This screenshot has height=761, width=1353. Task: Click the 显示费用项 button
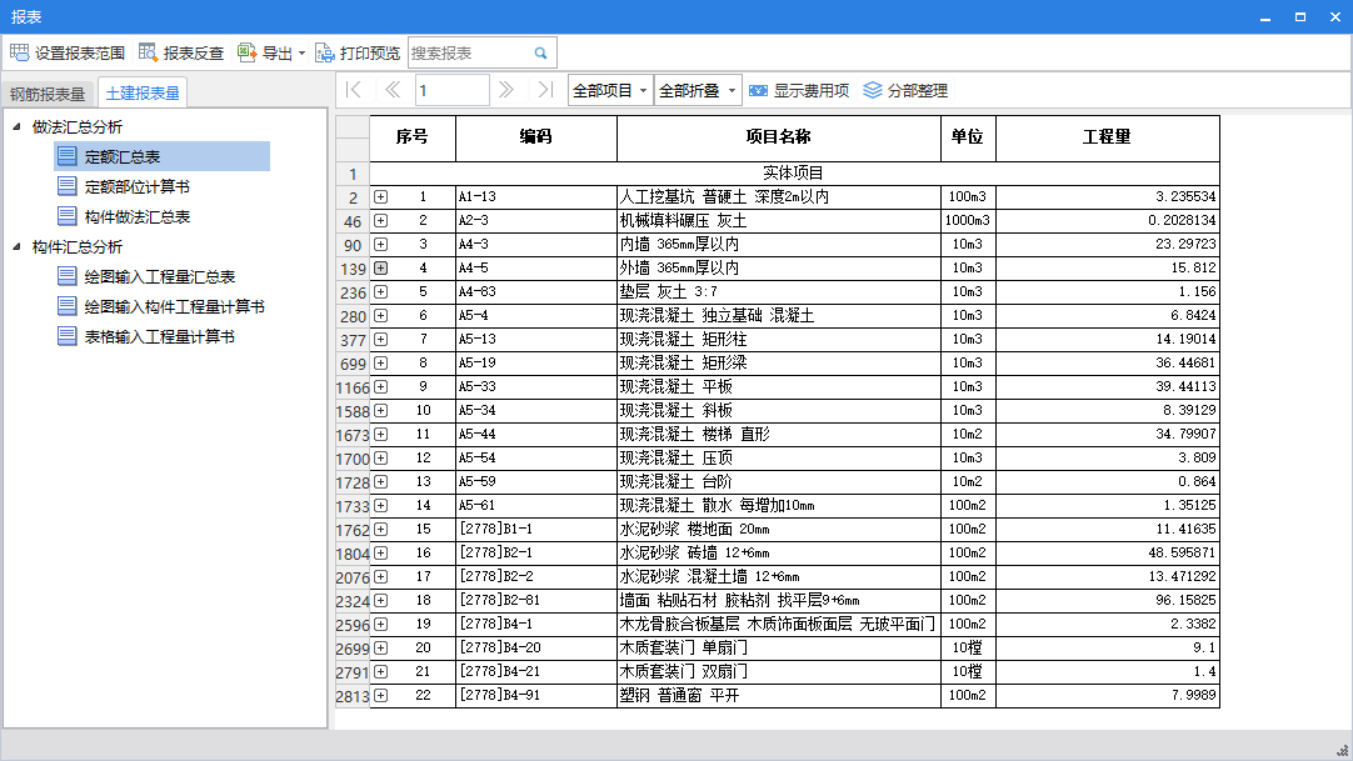point(799,90)
